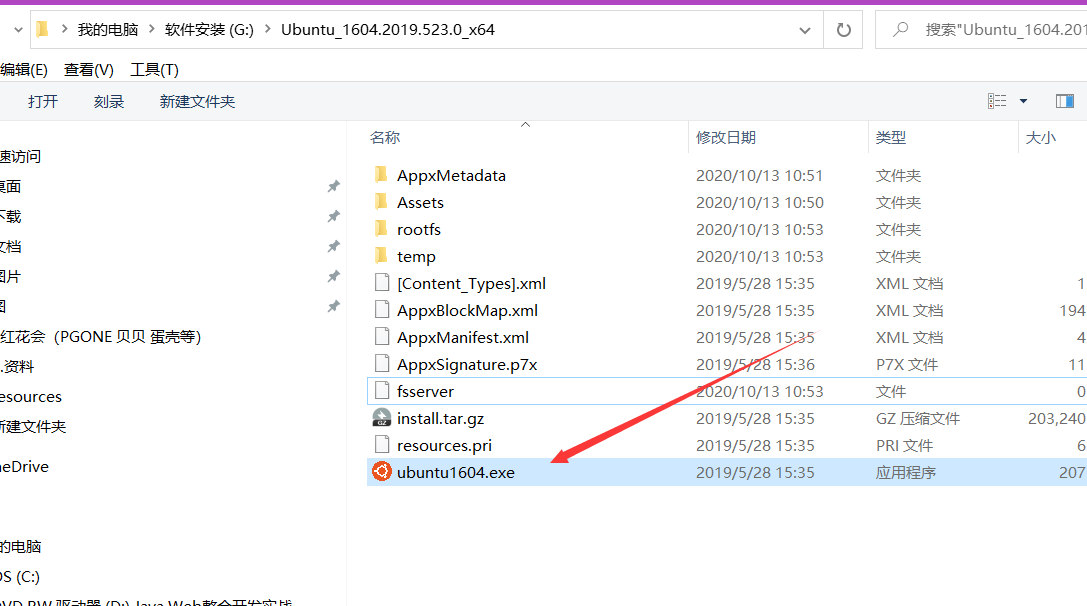Image resolution: width=1087 pixels, height=606 pixels.
Task: Open the resources folder in the sidebar
Action: coord(31,397)
